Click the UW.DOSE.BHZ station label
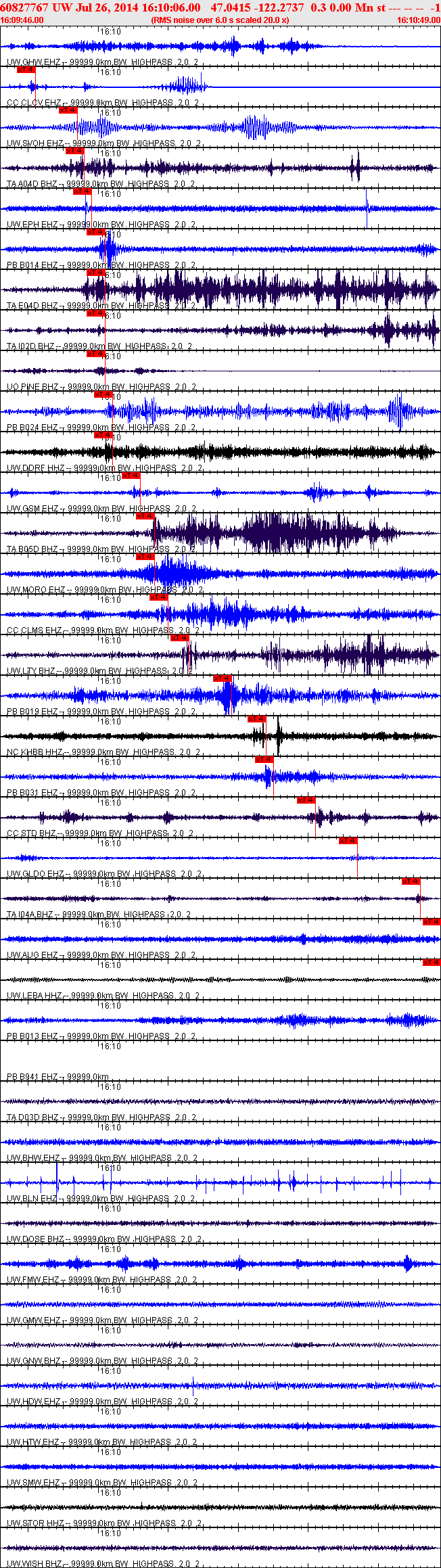The width and height of the screenshot is (441, 1568). coord(35,1239)
